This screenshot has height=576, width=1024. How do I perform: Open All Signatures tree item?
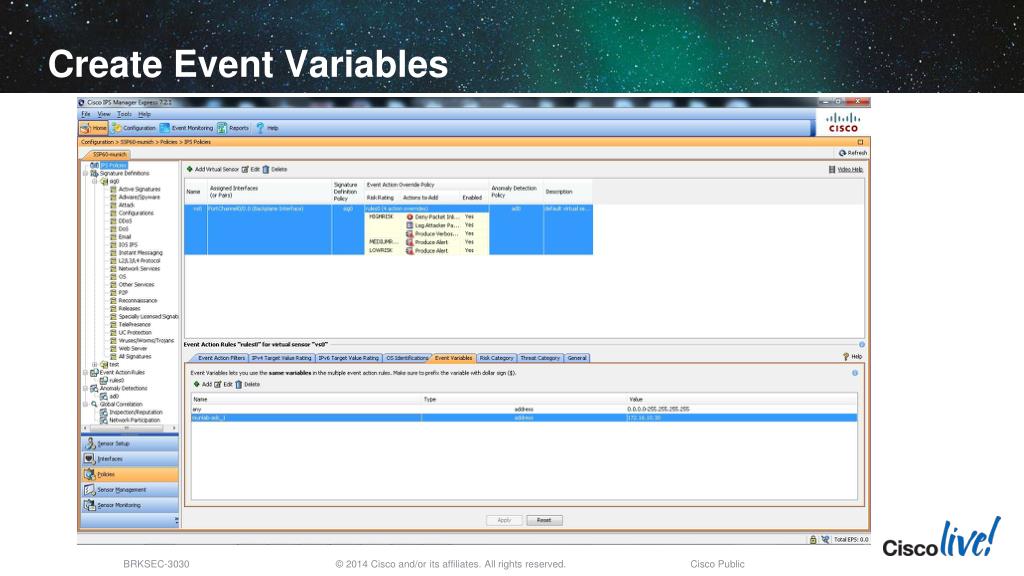[x=135, y=357]
